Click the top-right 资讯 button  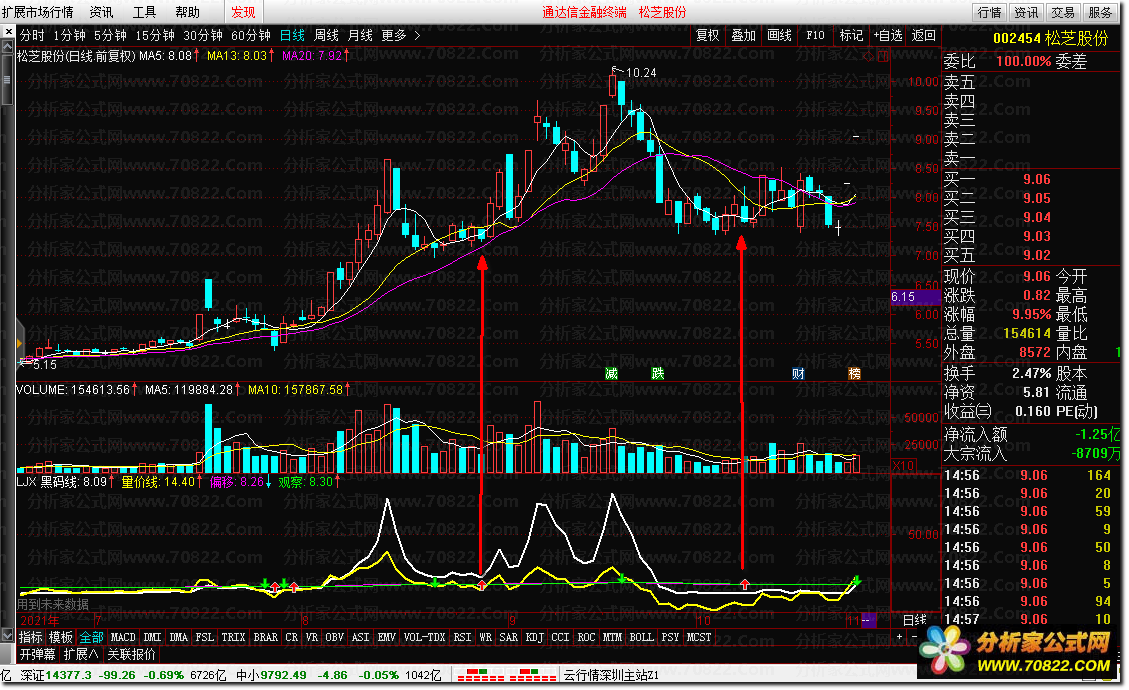tap(1026, 12)
